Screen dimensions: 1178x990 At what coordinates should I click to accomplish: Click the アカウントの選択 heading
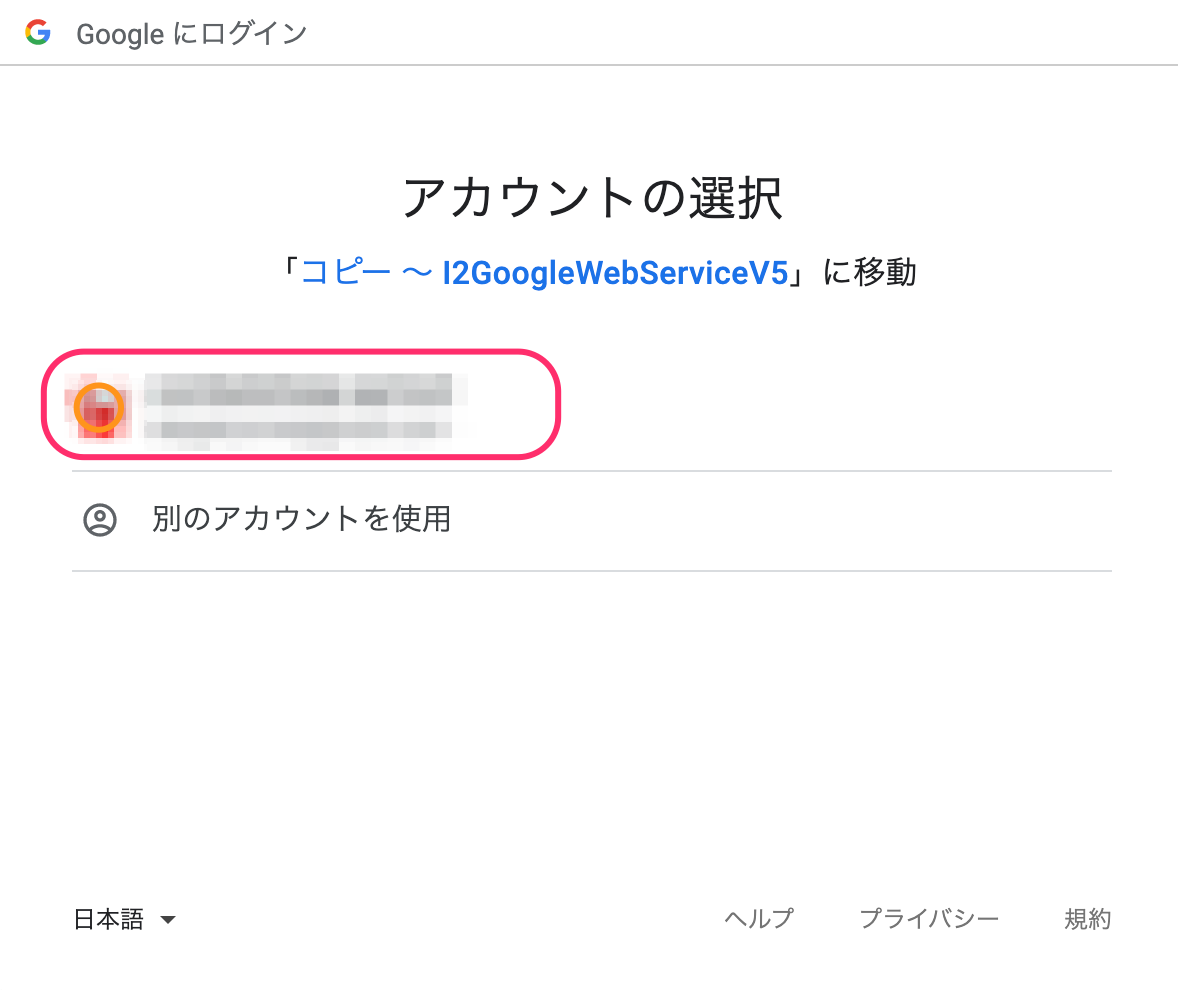[591, 198]
